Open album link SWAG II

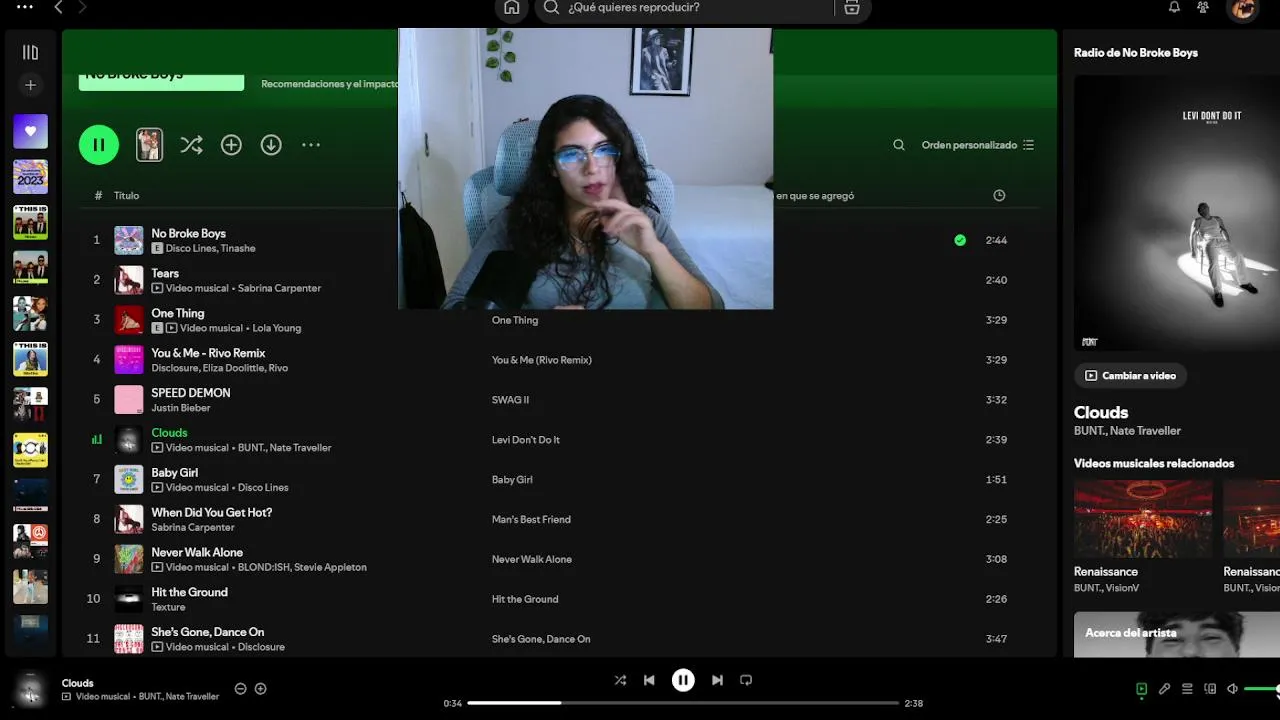510,400
